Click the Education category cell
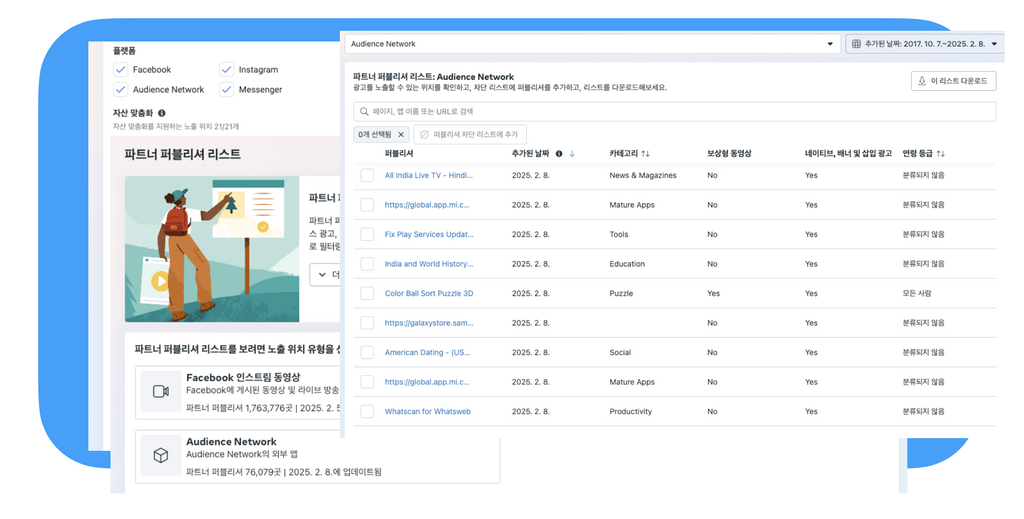 pyautogui.click(x=627, y=264)
